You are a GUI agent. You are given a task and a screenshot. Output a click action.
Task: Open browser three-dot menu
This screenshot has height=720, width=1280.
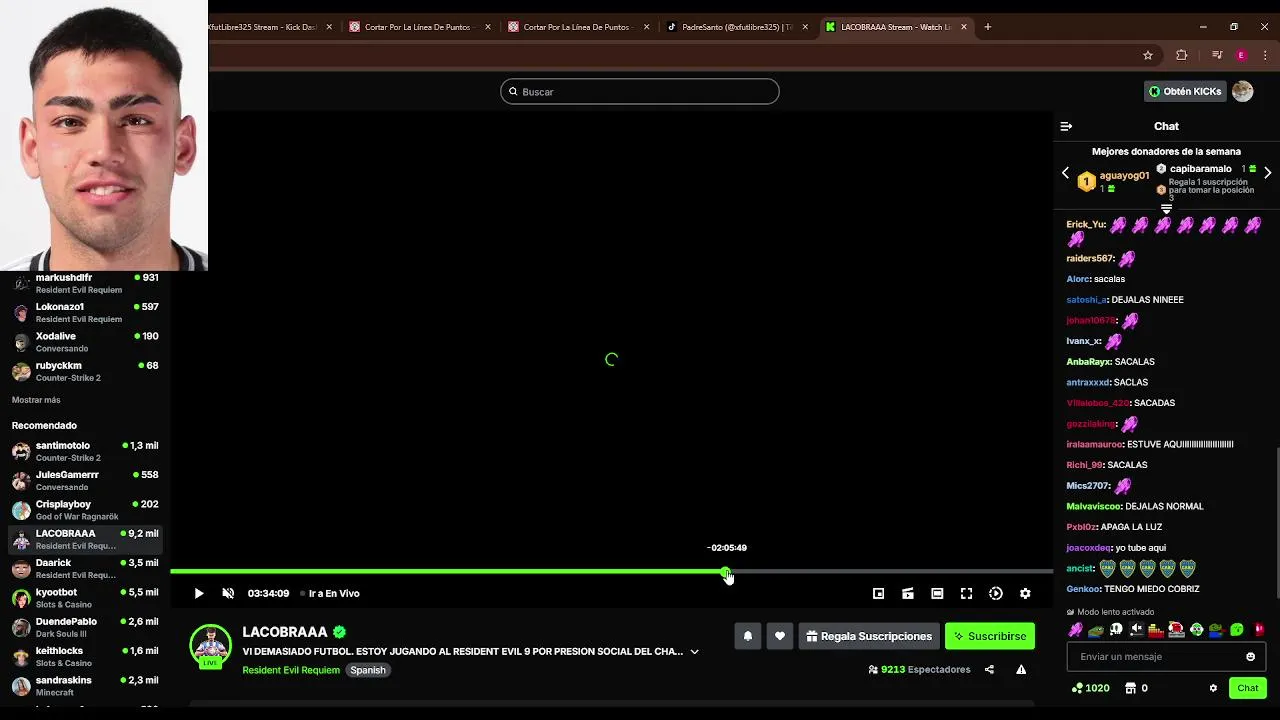click(x=1265, y=55)
